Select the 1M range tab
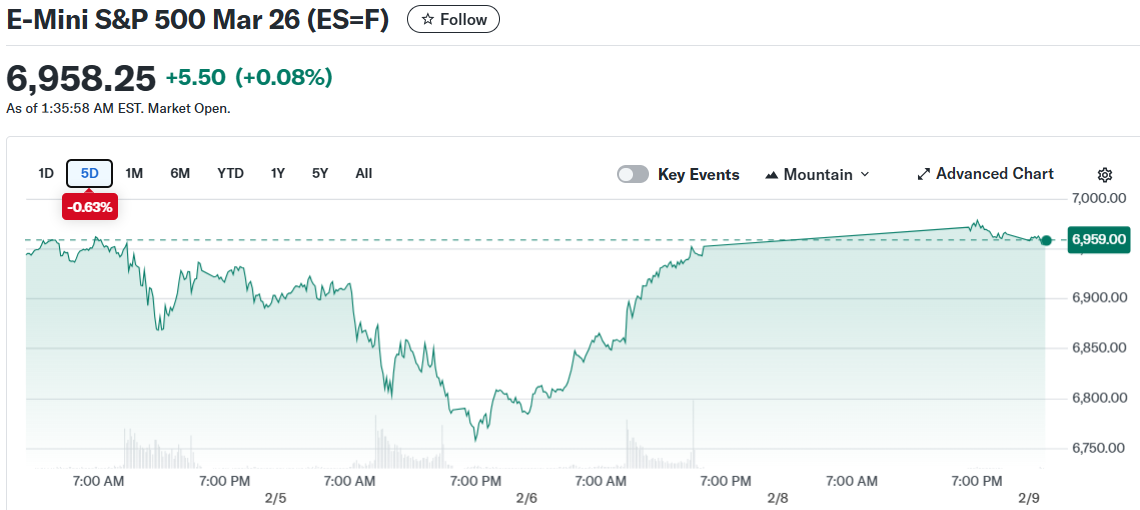 [134, 173]
